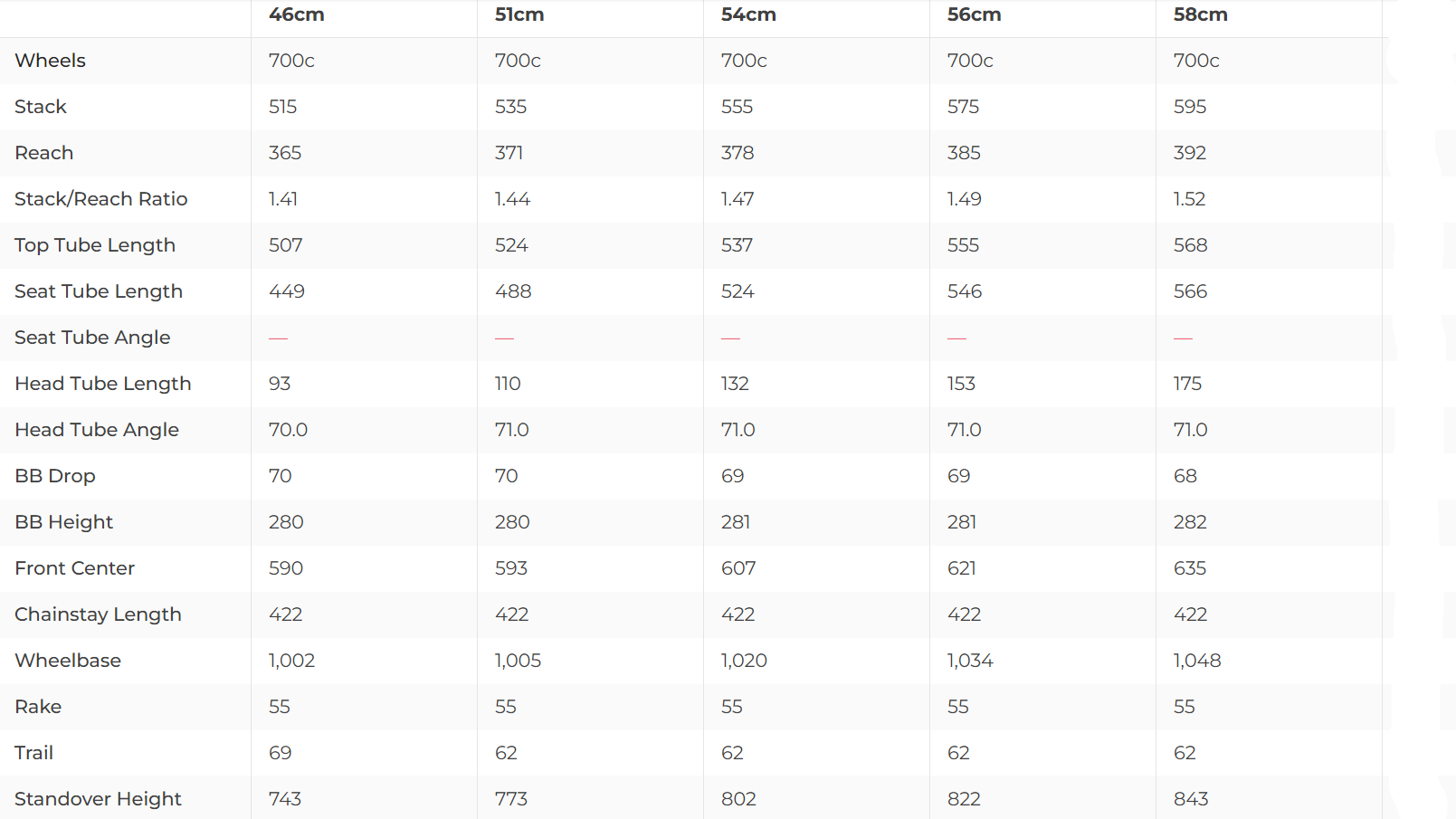The width and height of the screenshot is (1456, 819).
Task: Click the Seat Tube Angle row label
Action: click(92, 338)
